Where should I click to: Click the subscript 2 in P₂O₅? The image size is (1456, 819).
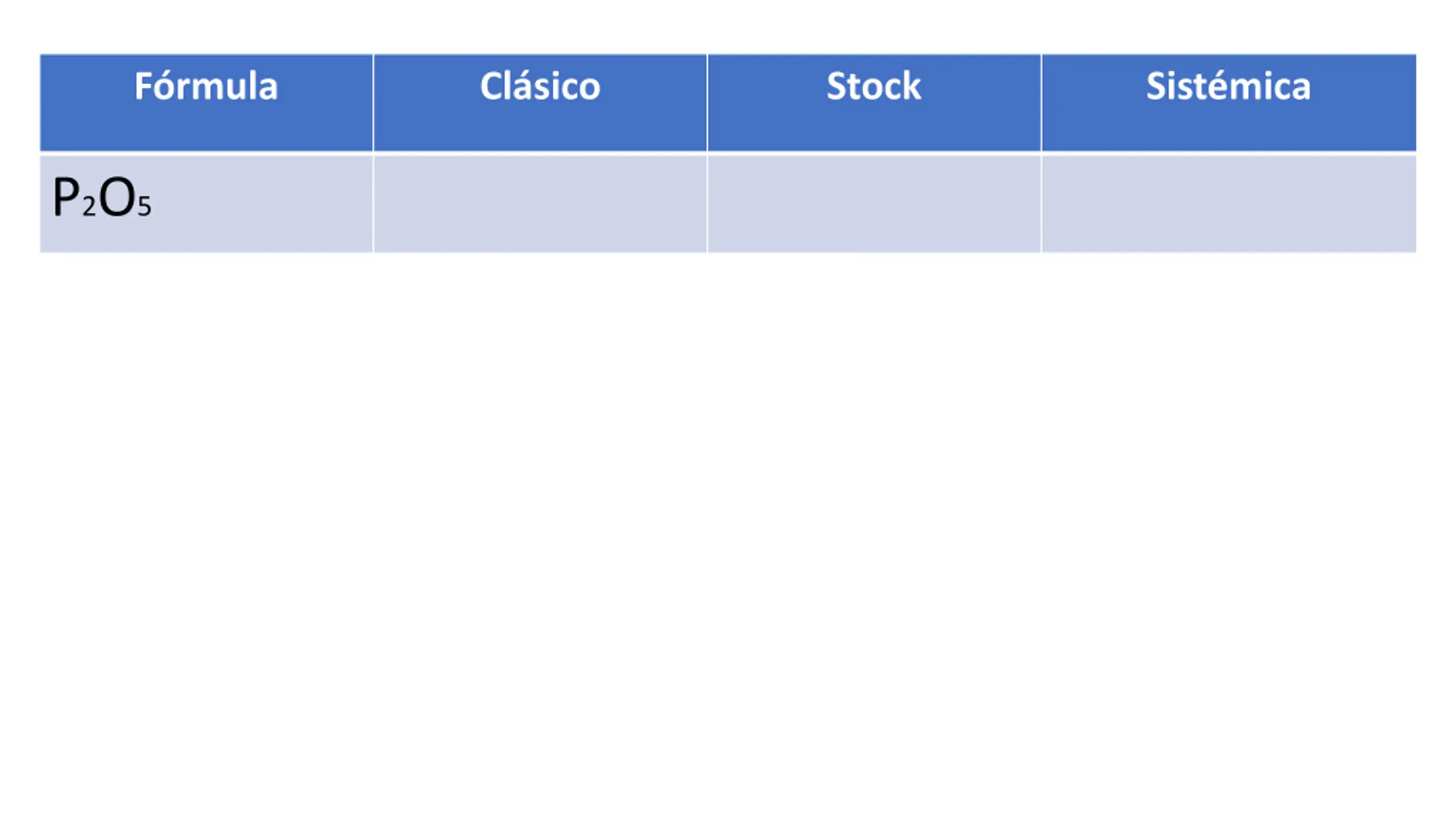click(x=89, y=206)
